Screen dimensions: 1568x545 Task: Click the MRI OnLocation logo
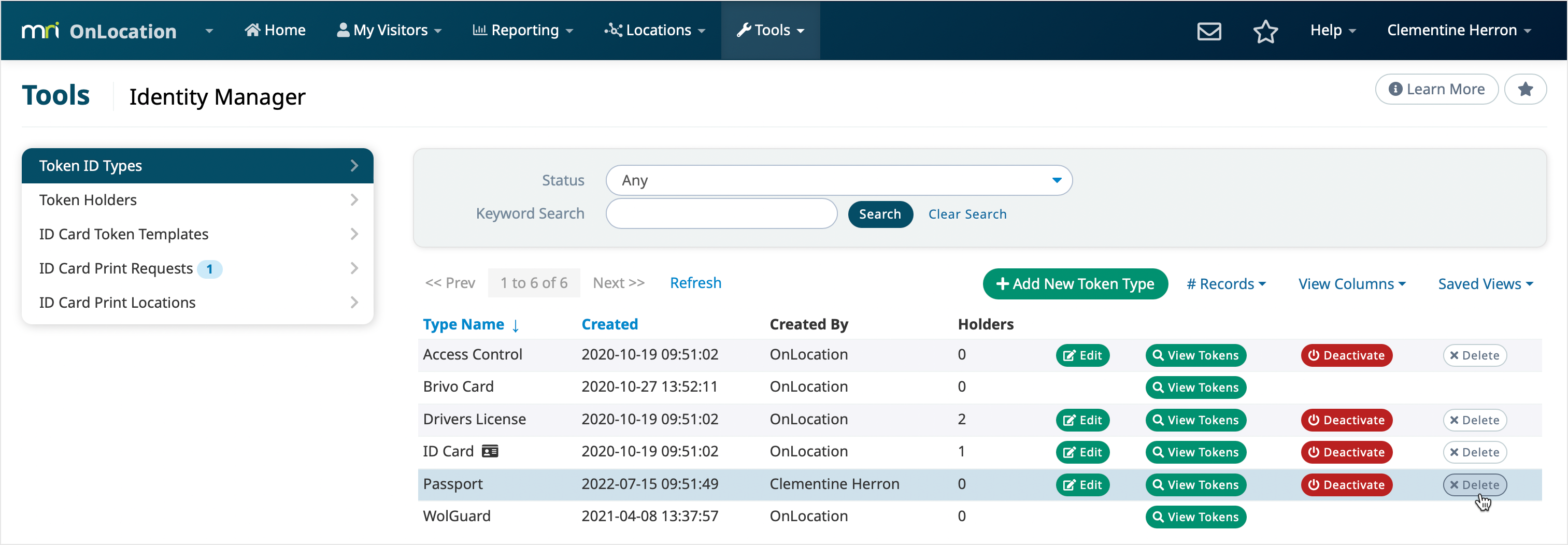pos(99,31)
